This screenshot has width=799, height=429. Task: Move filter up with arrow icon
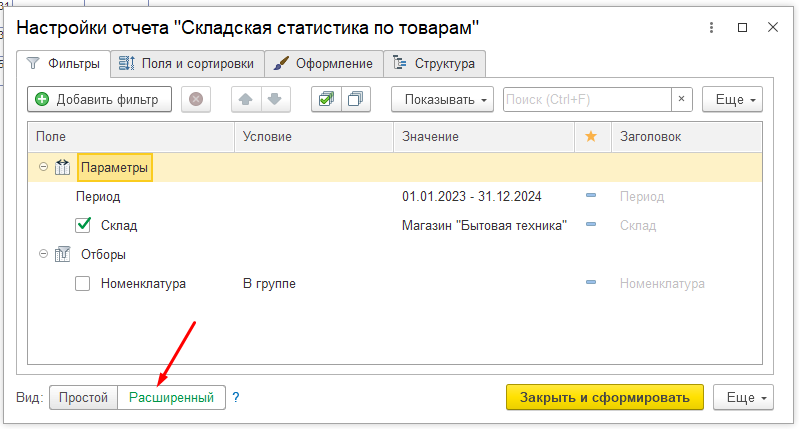tap(246, 99)
